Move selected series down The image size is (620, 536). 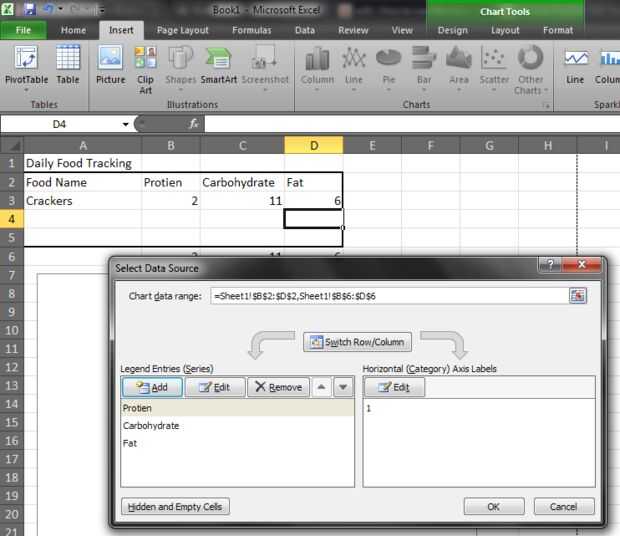coord(343,387)
